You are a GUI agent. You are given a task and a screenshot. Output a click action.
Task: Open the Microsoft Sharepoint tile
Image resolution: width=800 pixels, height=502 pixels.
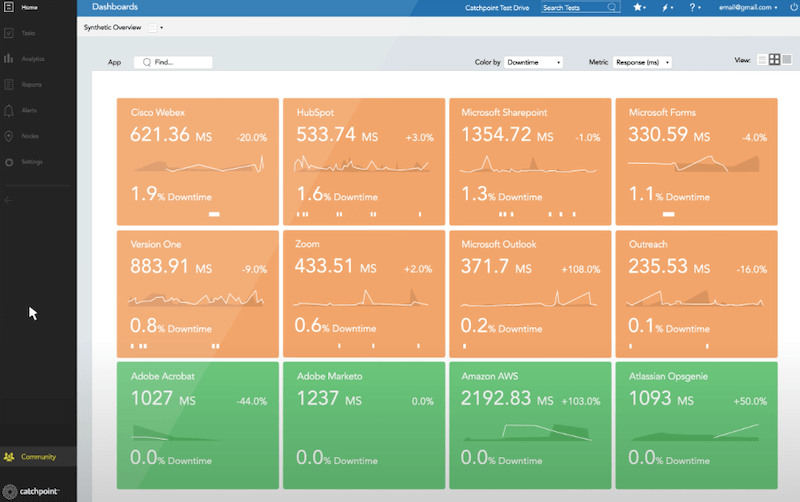pyautogui.click(x=530, y=161)
